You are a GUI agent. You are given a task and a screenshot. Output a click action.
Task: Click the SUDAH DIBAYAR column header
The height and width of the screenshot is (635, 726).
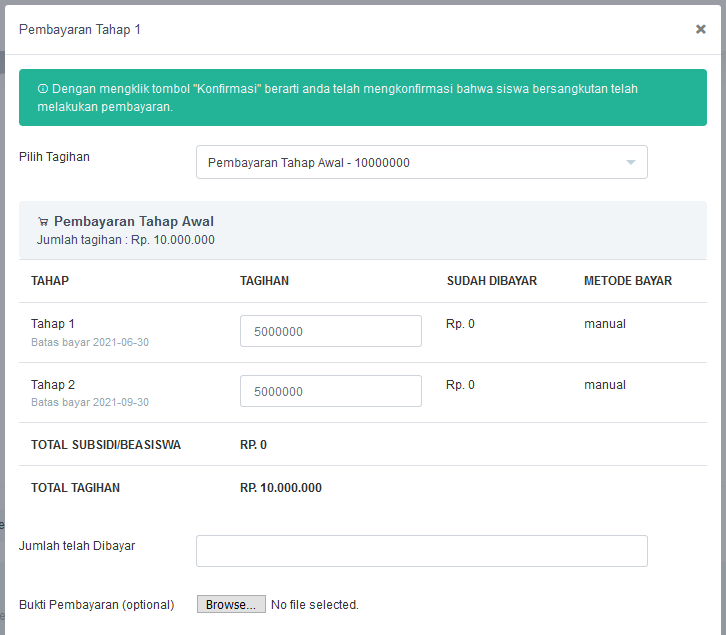[491, 281]
